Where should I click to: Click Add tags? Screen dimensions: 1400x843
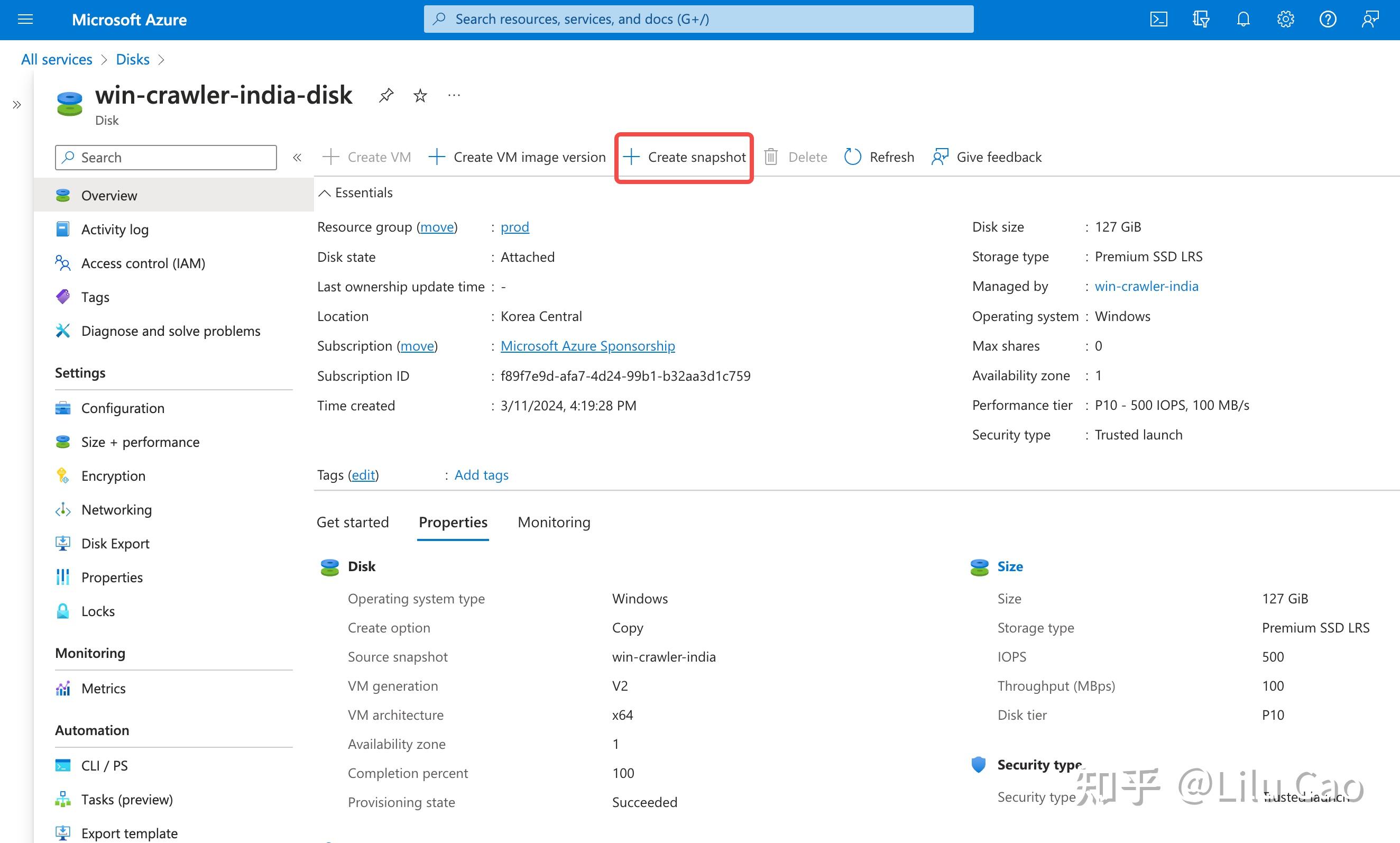tap(482, 475)
